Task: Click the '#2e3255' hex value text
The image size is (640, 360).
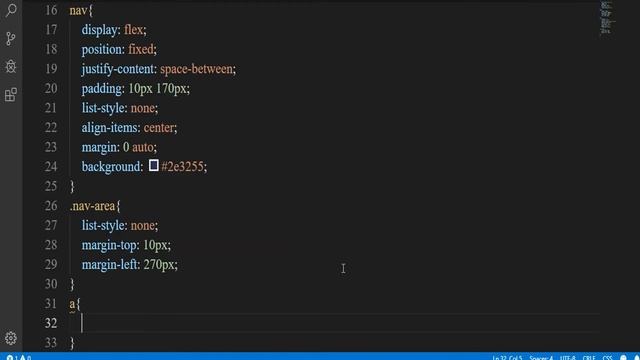Action: (x=182, y=167)
